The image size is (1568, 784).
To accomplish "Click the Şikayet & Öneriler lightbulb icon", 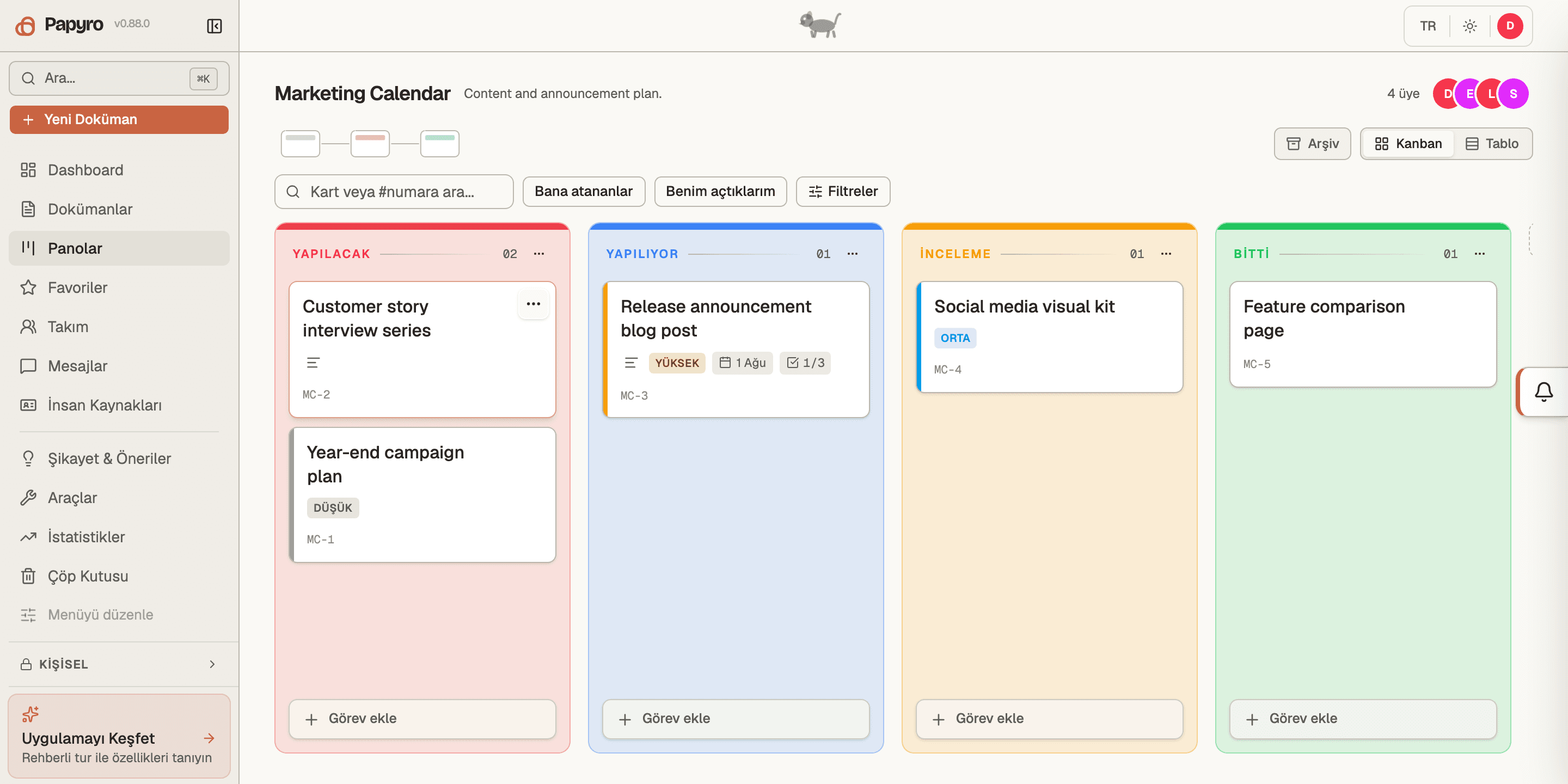I will pyautogui.click(x=28, y=458).
